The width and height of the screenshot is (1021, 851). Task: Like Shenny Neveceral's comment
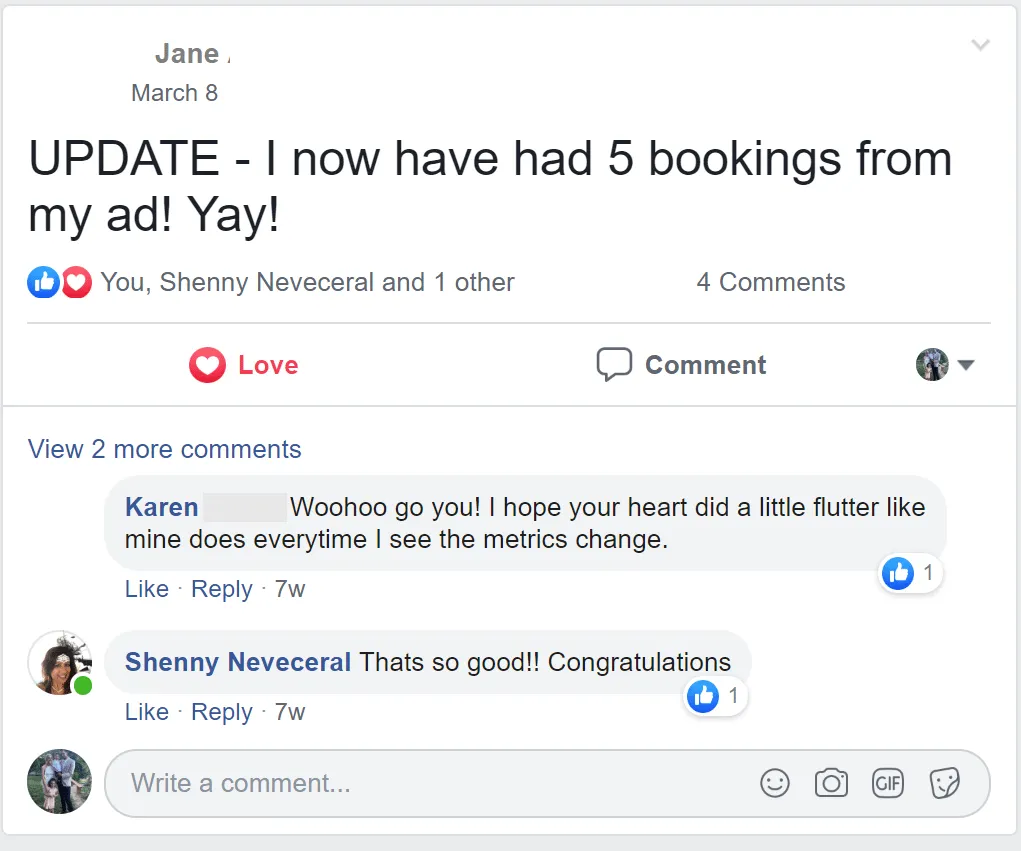coord(146,712)
